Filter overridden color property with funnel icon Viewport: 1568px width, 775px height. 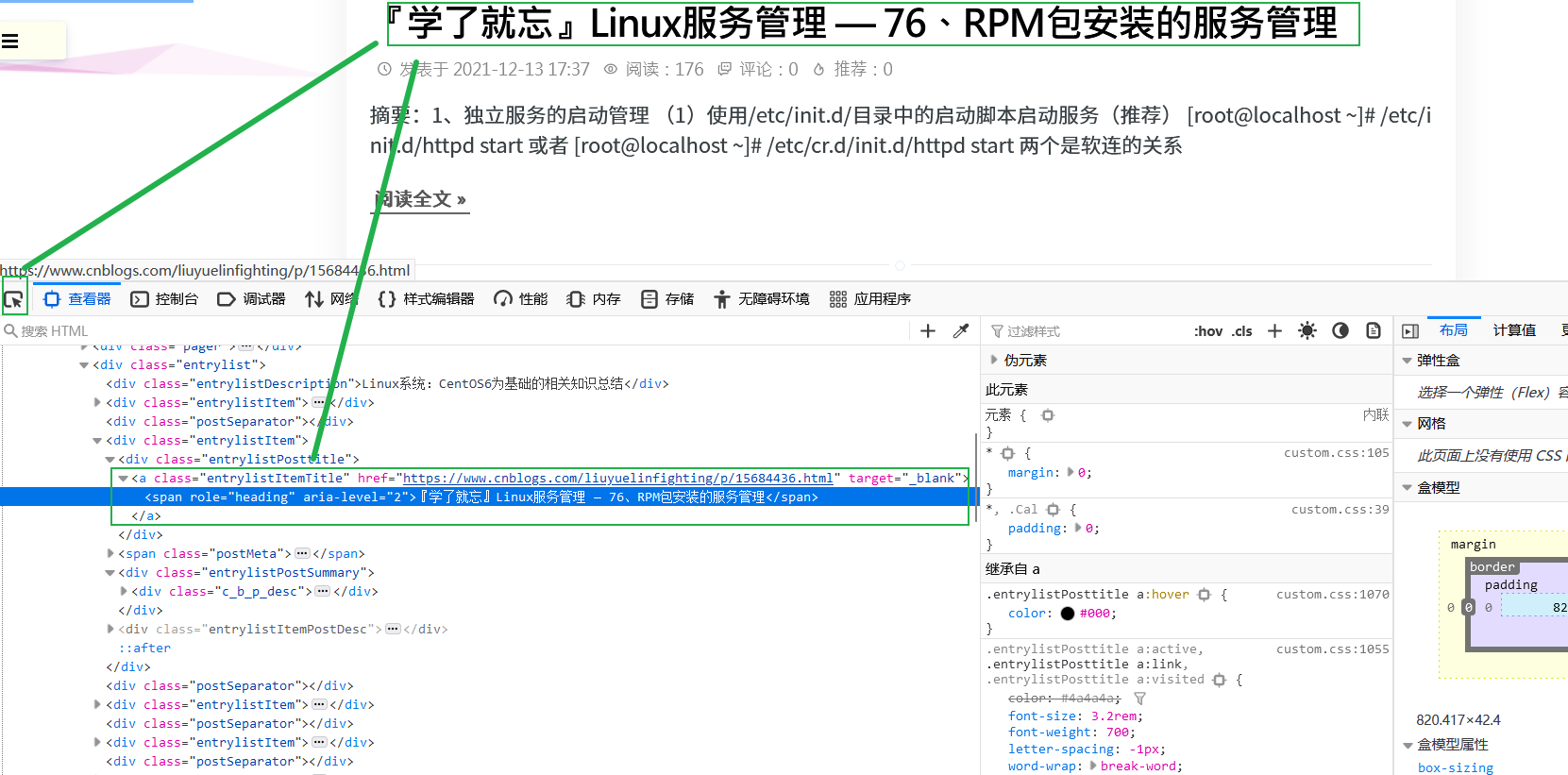[x=1139, y=699]
